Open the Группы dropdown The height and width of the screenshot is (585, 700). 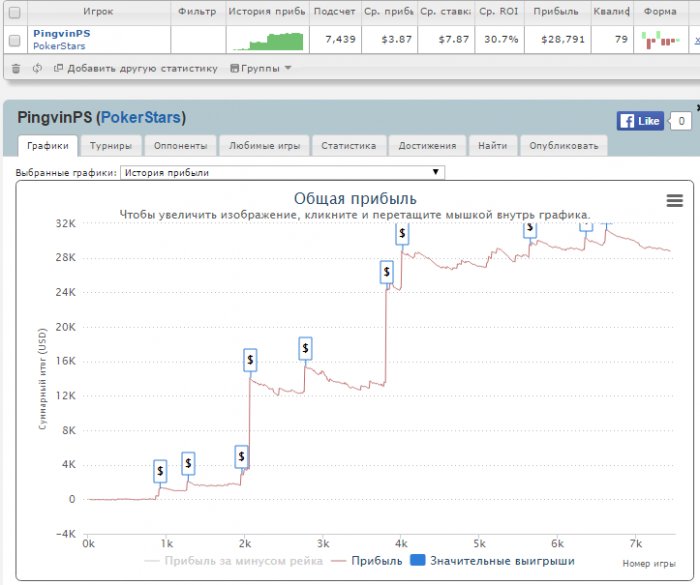click(261, 68)
